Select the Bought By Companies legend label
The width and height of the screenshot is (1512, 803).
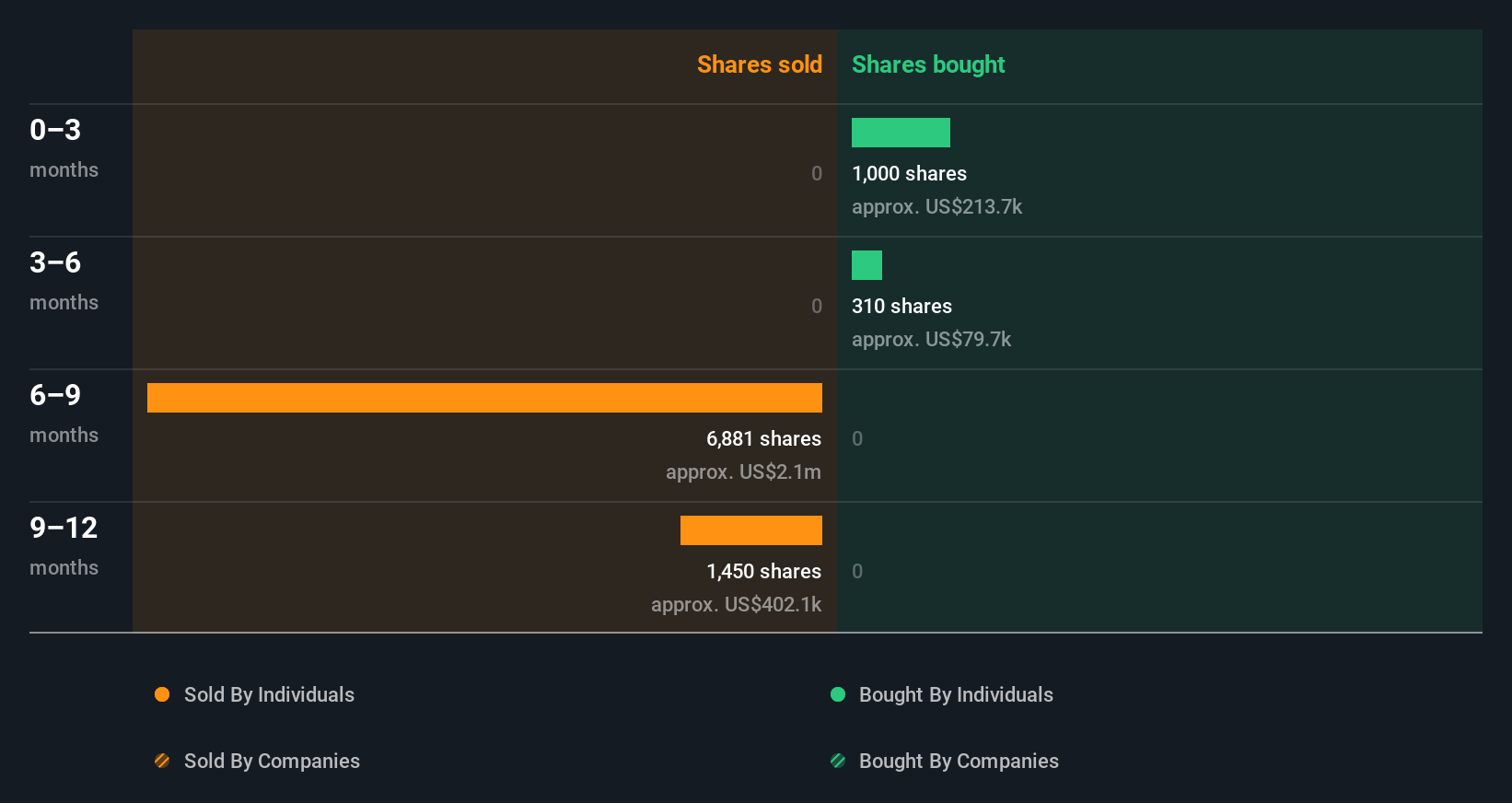pyautogui.click(x=959, y=761)
